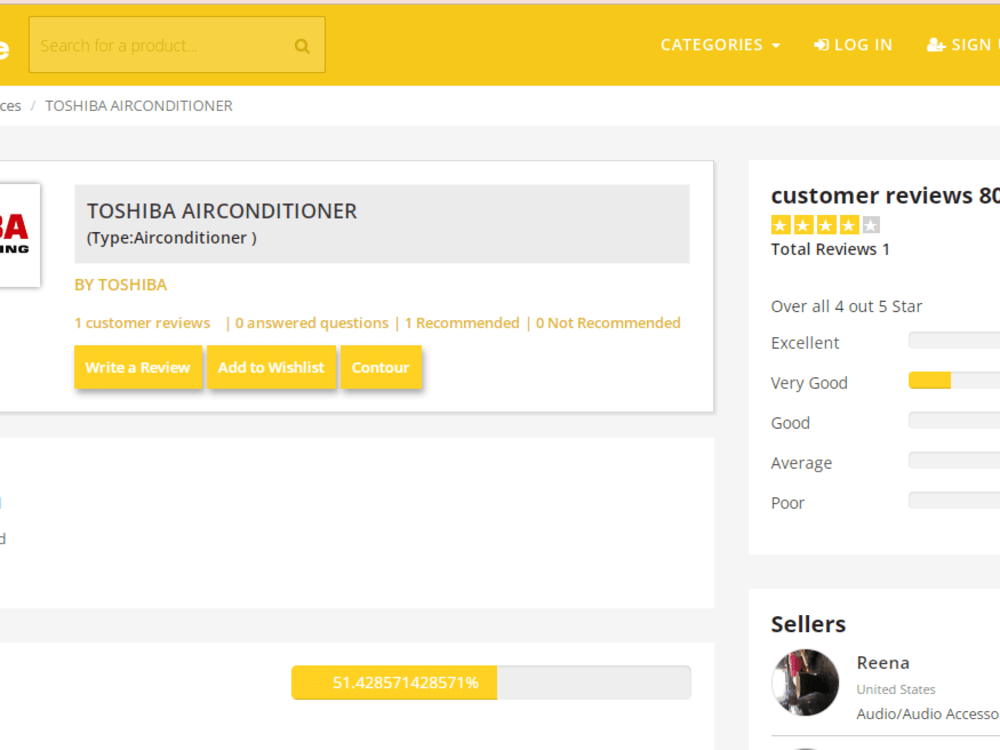
Task: Open the '1 customer reviews' link
Action: 142,323
